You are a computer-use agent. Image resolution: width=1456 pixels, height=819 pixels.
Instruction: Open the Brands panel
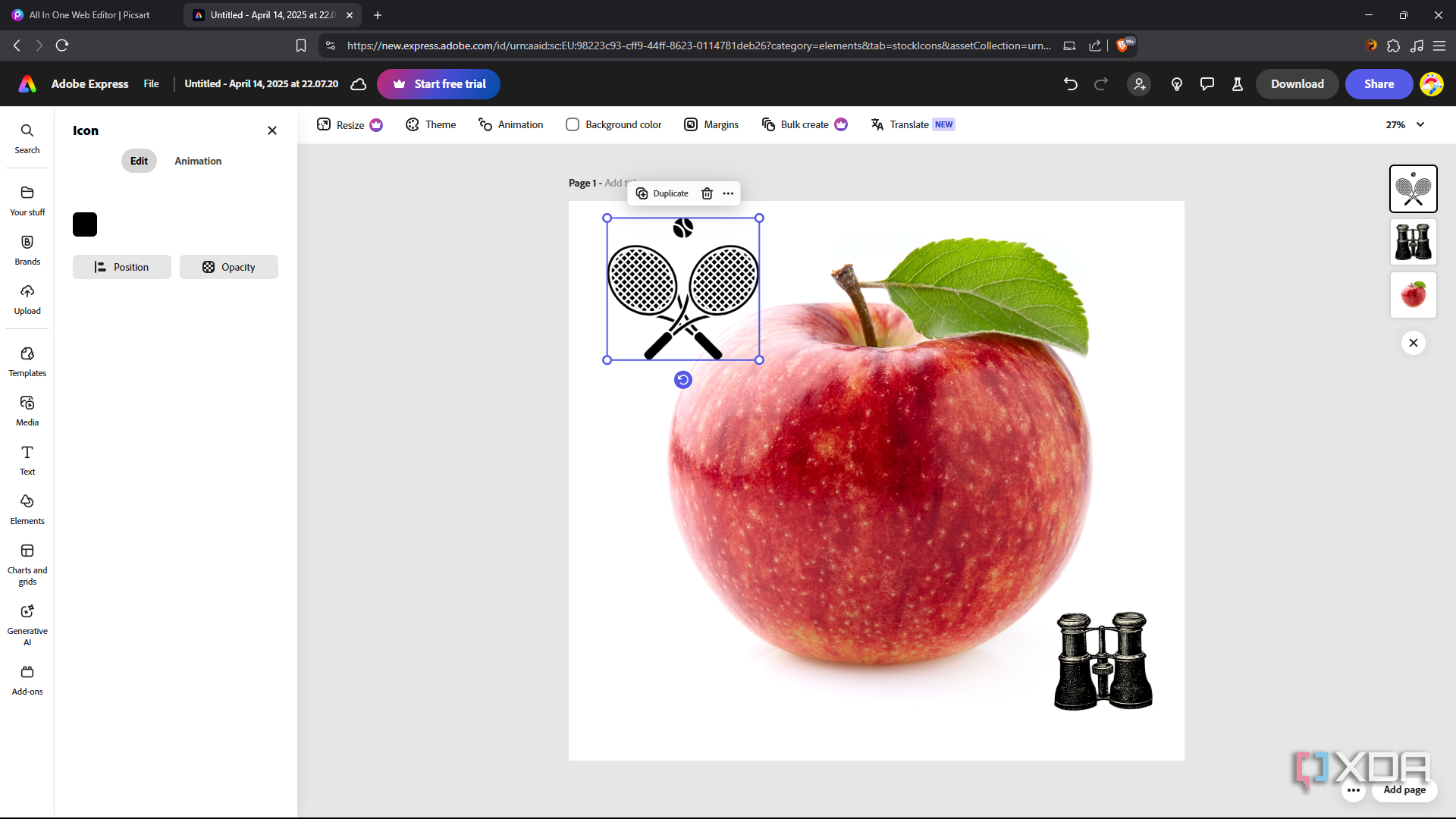27,250
